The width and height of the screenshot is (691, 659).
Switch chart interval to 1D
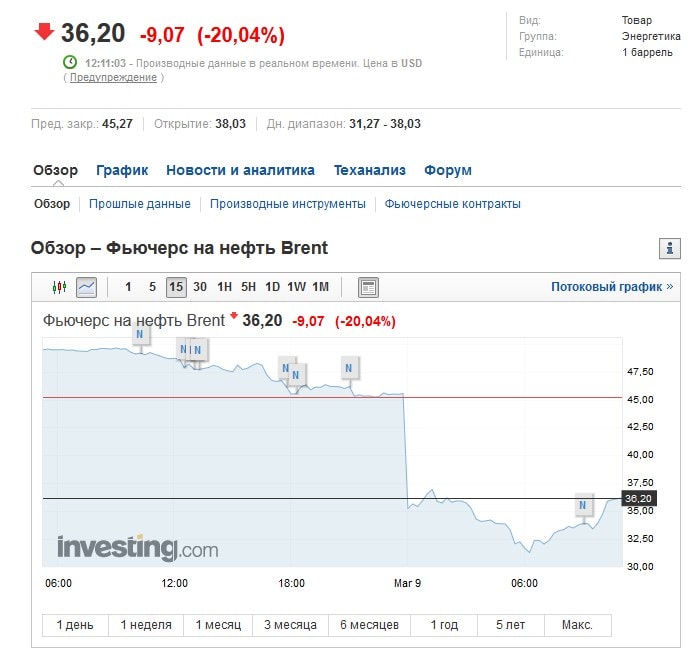pyautogui.click(x=272, y=288)
